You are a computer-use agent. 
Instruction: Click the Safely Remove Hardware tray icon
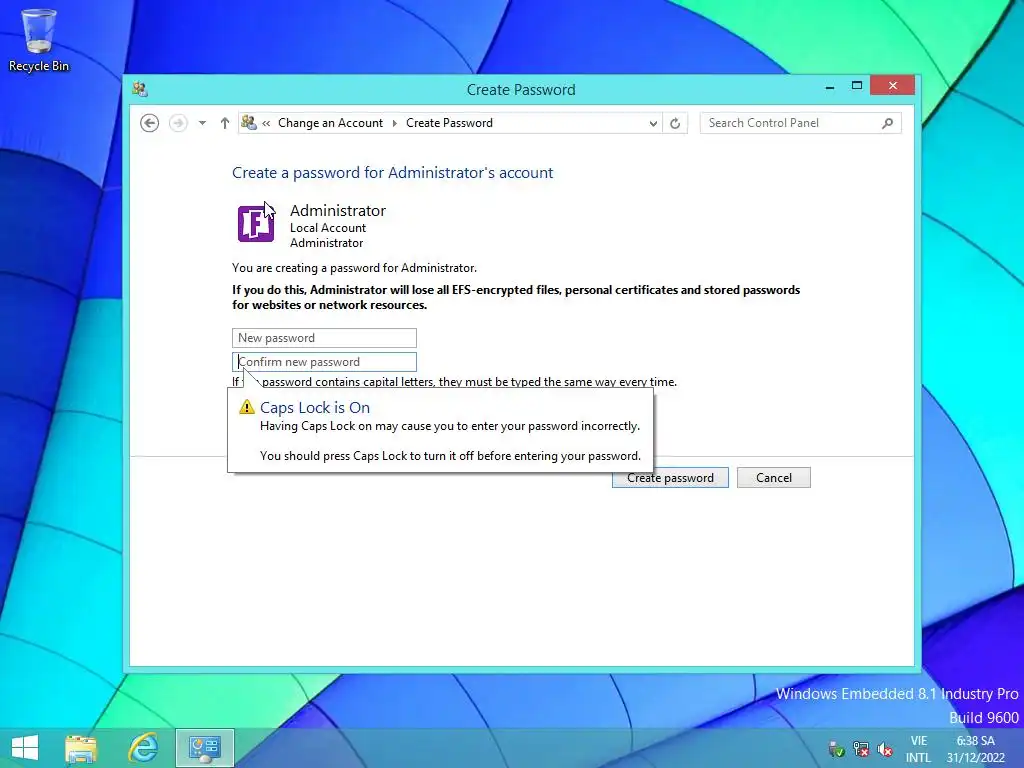pyautogui.click(x=836, y=749)
